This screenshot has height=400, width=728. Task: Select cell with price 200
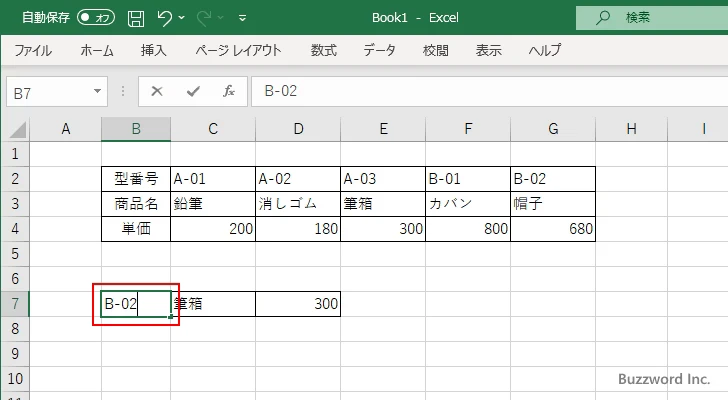click(x=213, y=229)
